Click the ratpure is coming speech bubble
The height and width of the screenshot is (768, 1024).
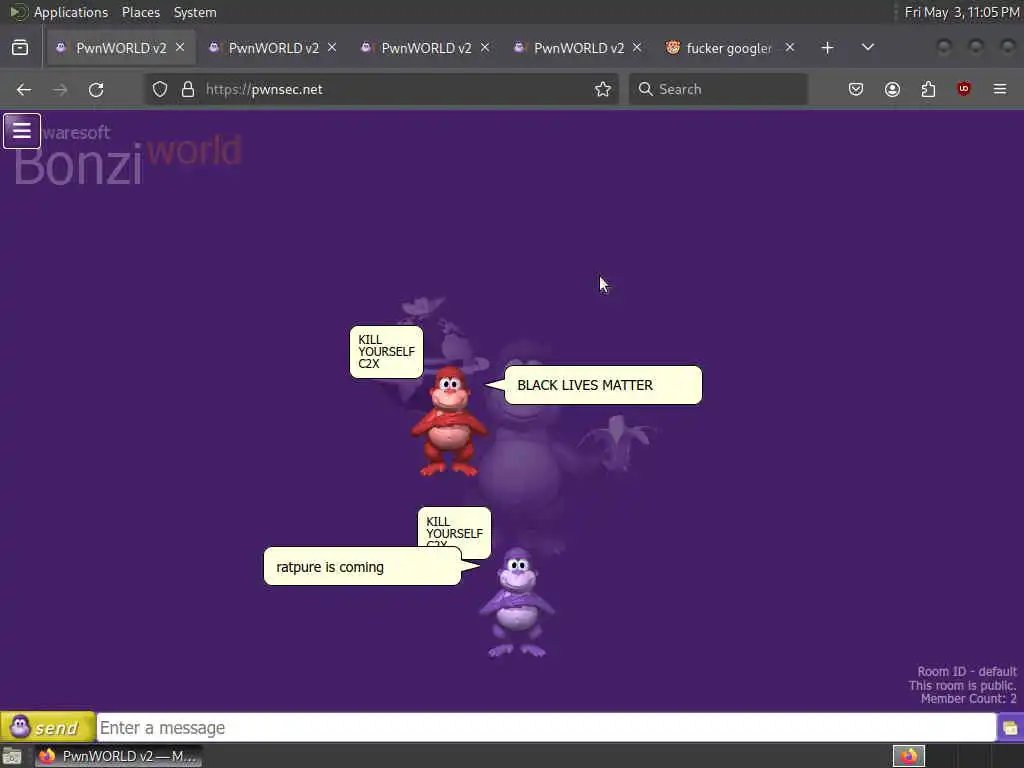point(362,566)
